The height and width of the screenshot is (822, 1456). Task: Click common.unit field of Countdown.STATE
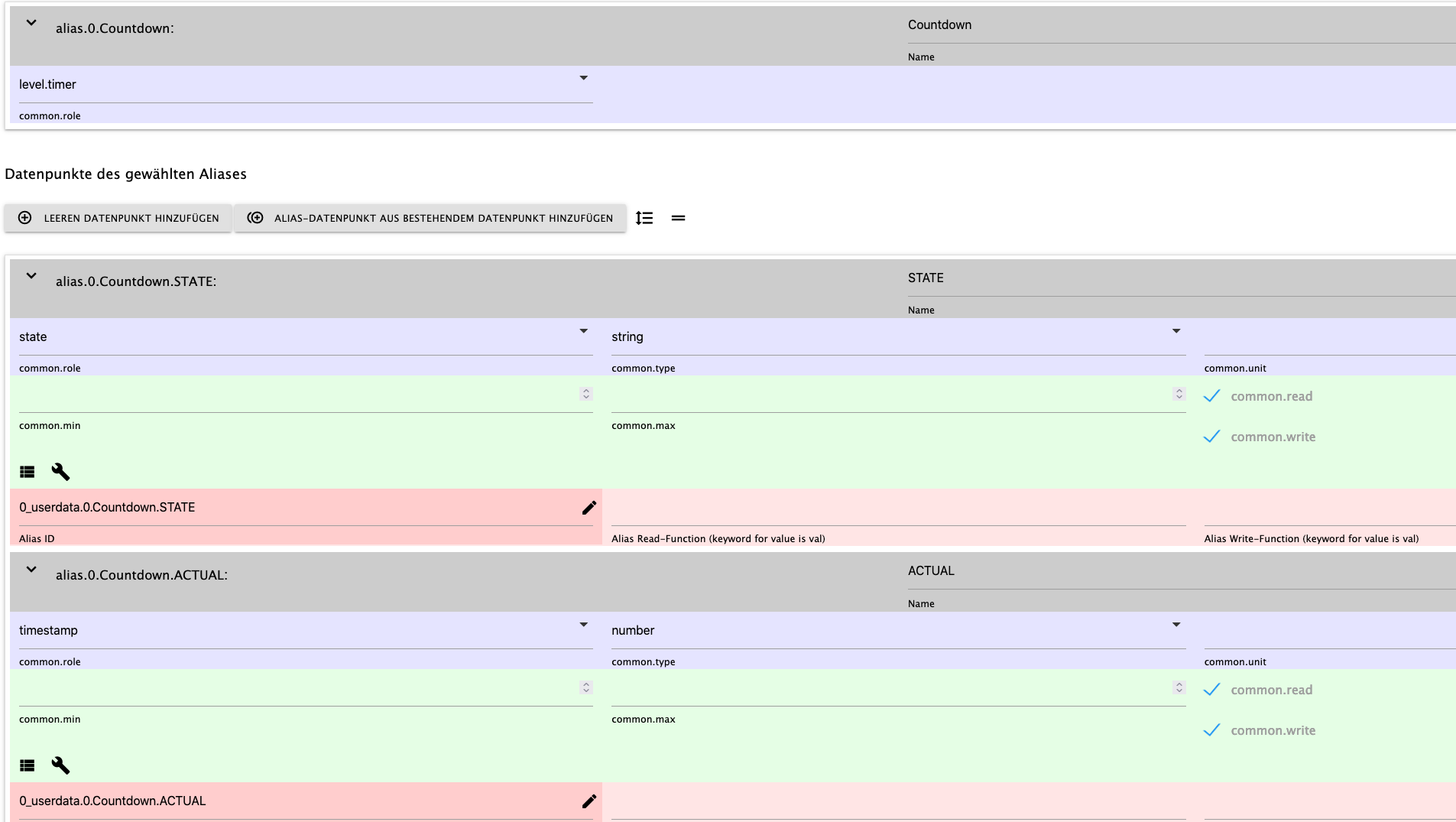coord(1330,338)
